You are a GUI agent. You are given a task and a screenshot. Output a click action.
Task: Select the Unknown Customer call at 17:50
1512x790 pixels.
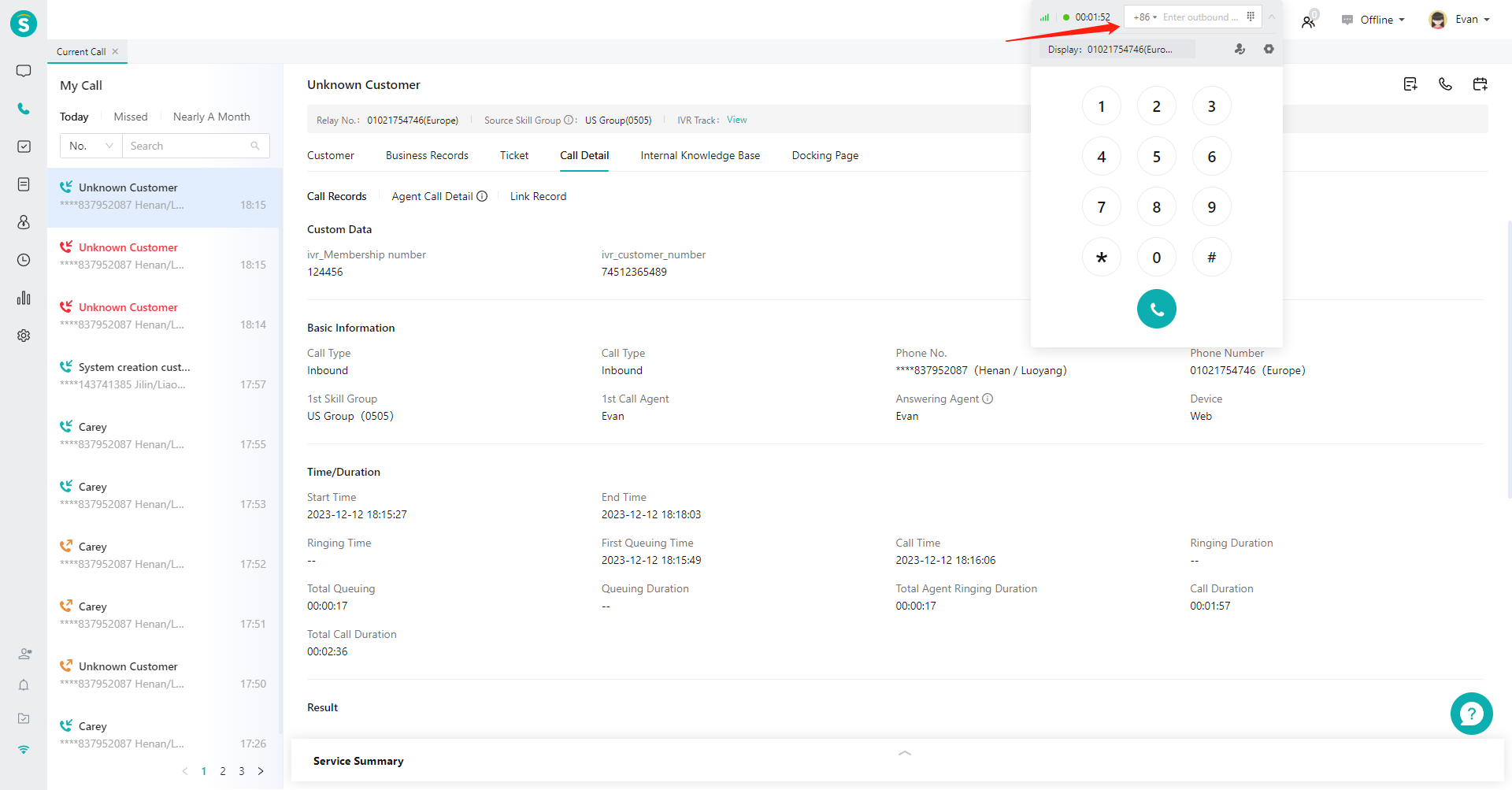tap(163, 675)
